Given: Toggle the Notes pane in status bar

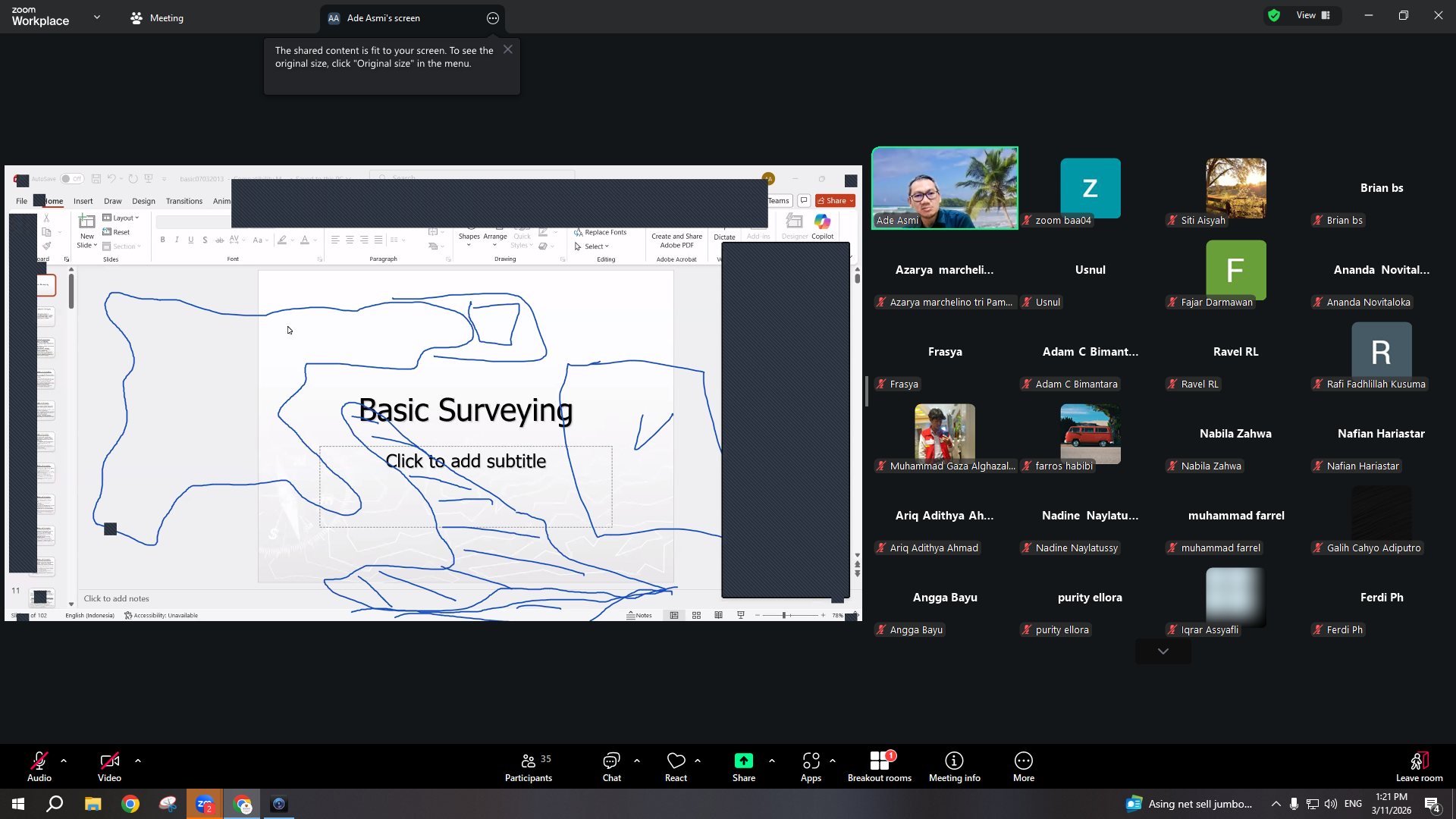Looking at the screenshot, I should pyautogui.click(x=639, y=615).
